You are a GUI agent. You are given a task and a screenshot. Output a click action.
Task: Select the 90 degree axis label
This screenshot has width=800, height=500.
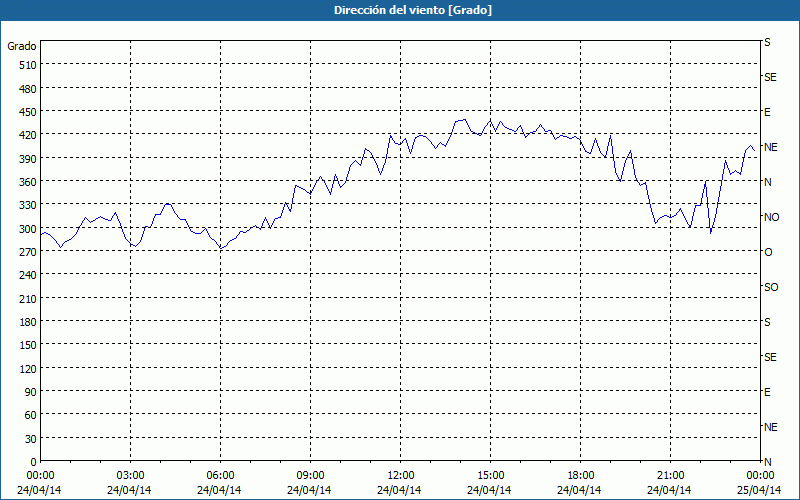pos(31,392)
